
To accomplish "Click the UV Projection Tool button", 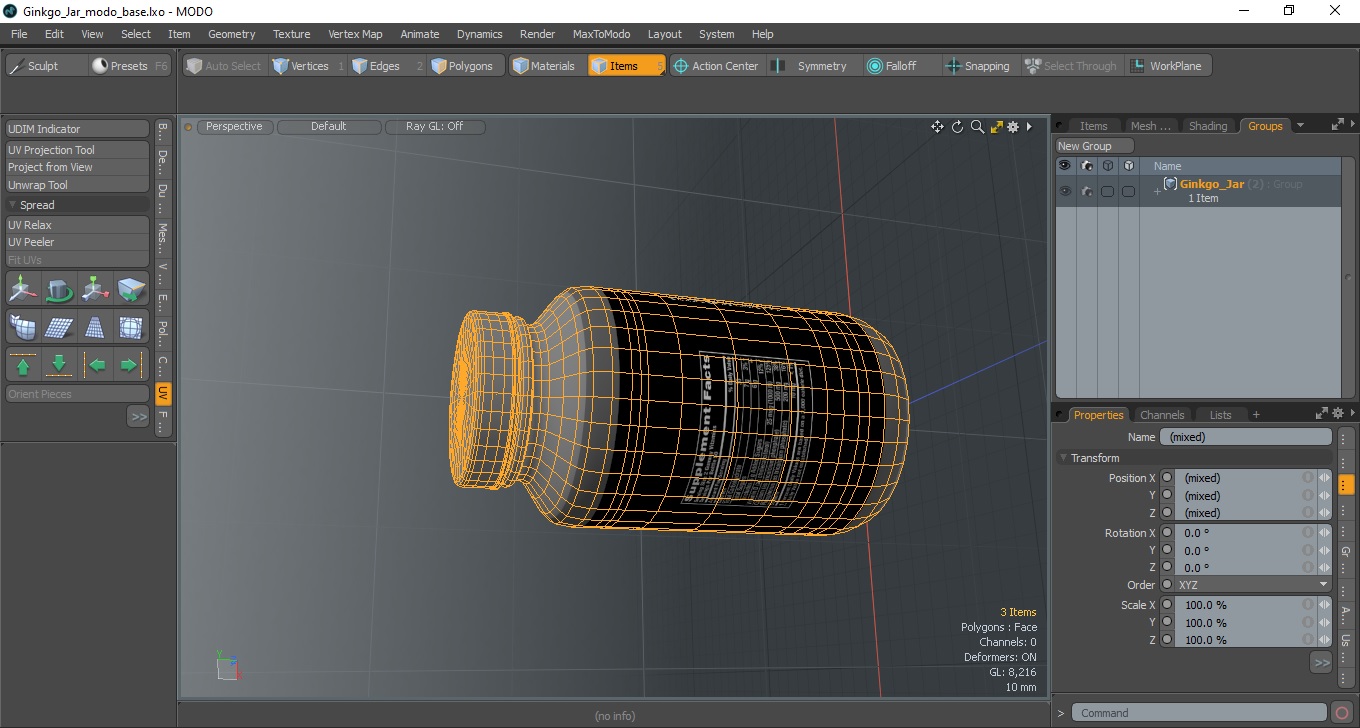I will [78, 150].
